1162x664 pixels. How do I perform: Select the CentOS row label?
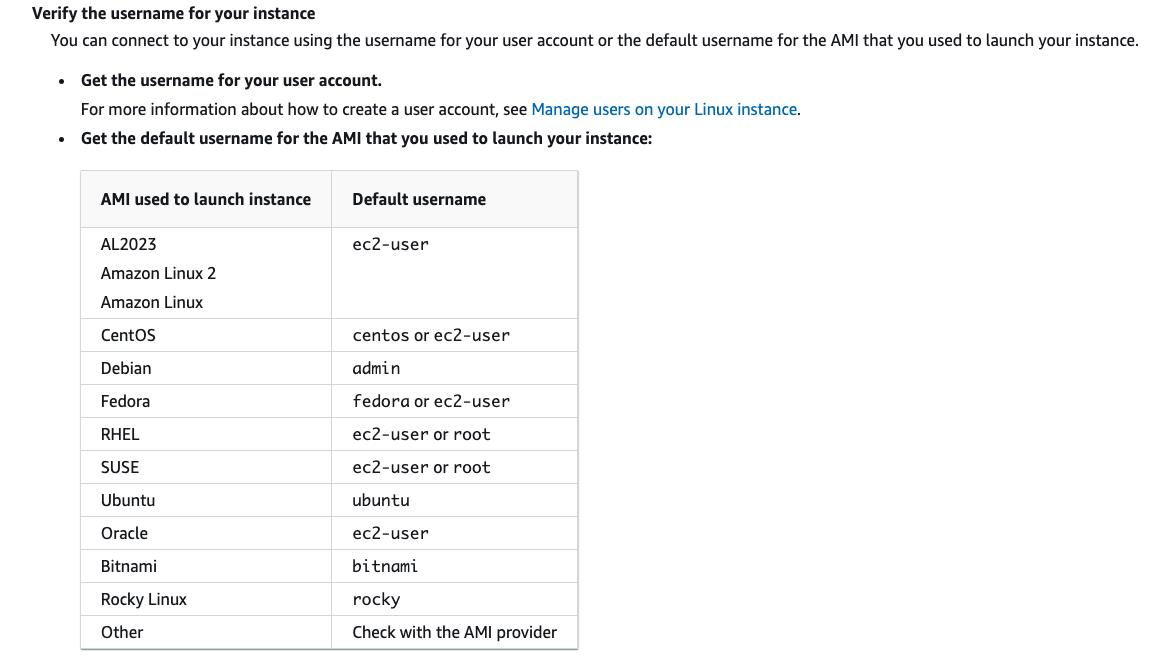[x=128, y=335]
